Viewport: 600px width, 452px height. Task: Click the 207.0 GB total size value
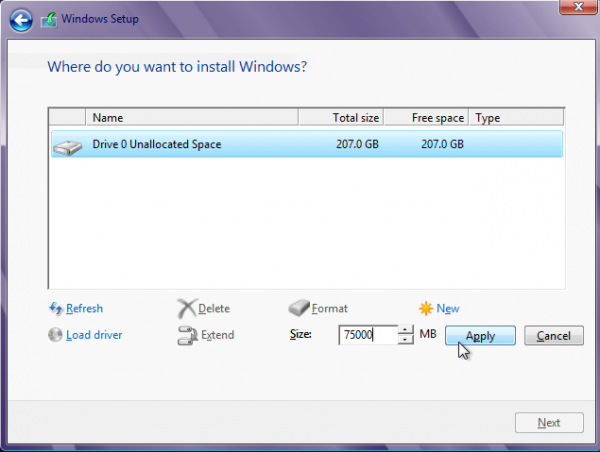(x=357, y=144)
